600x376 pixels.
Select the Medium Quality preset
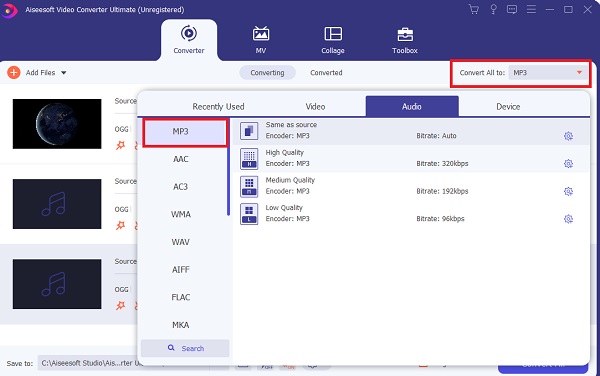411,187
